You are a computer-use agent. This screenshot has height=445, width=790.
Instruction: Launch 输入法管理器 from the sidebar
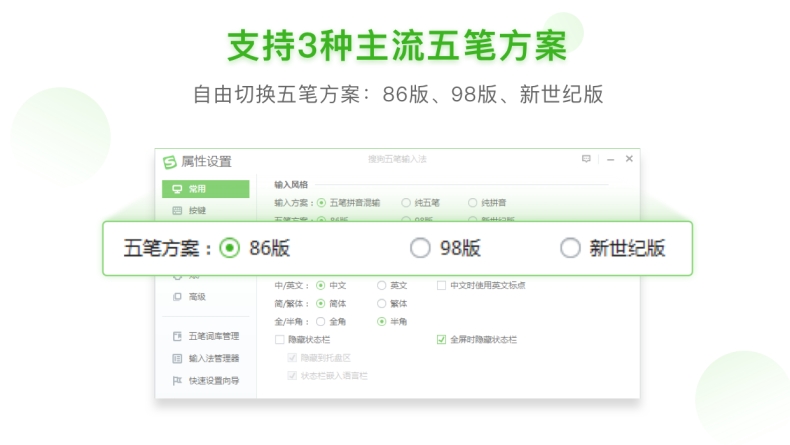coord(206,358)
